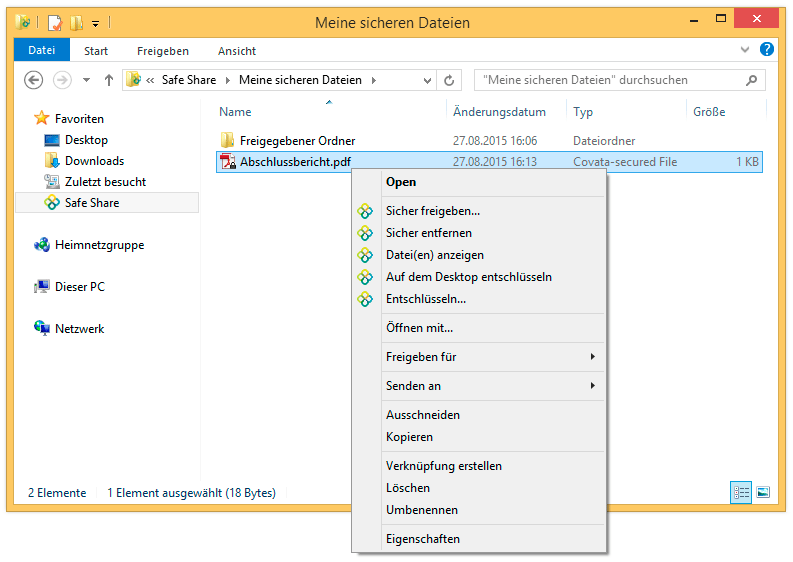Viewport: 793px width, 562px height.
Task: Select 'Abschlussbericht.pdf' file name
Action: pos(295,162)
